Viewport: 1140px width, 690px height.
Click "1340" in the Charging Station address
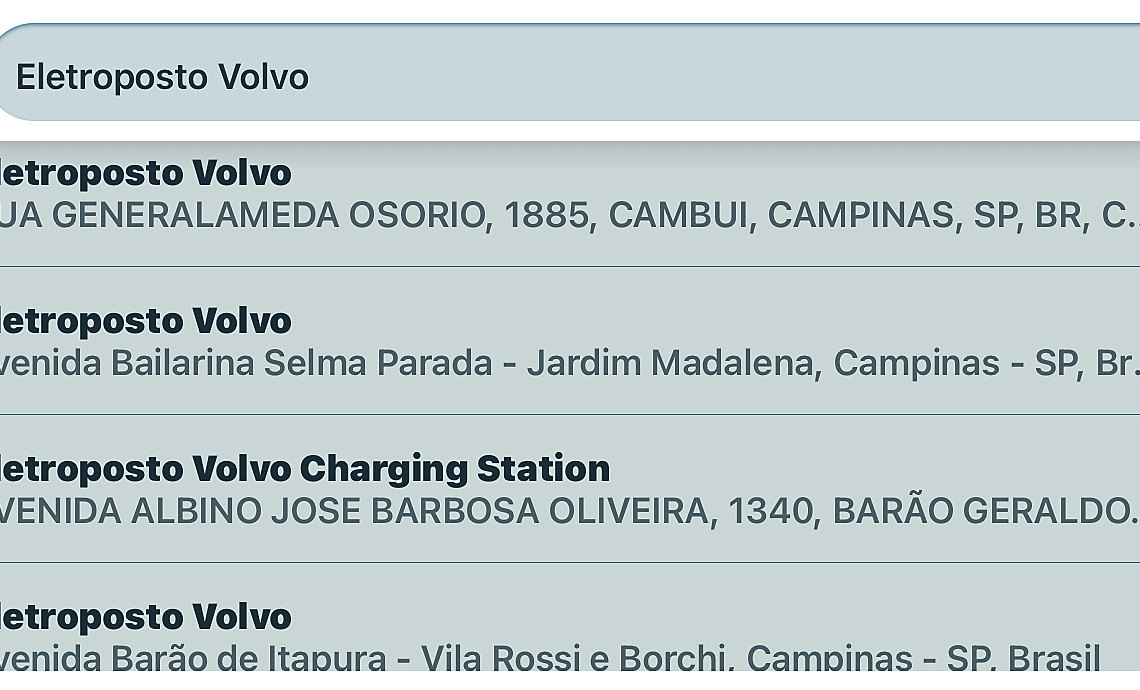click(x=770, y=511)
